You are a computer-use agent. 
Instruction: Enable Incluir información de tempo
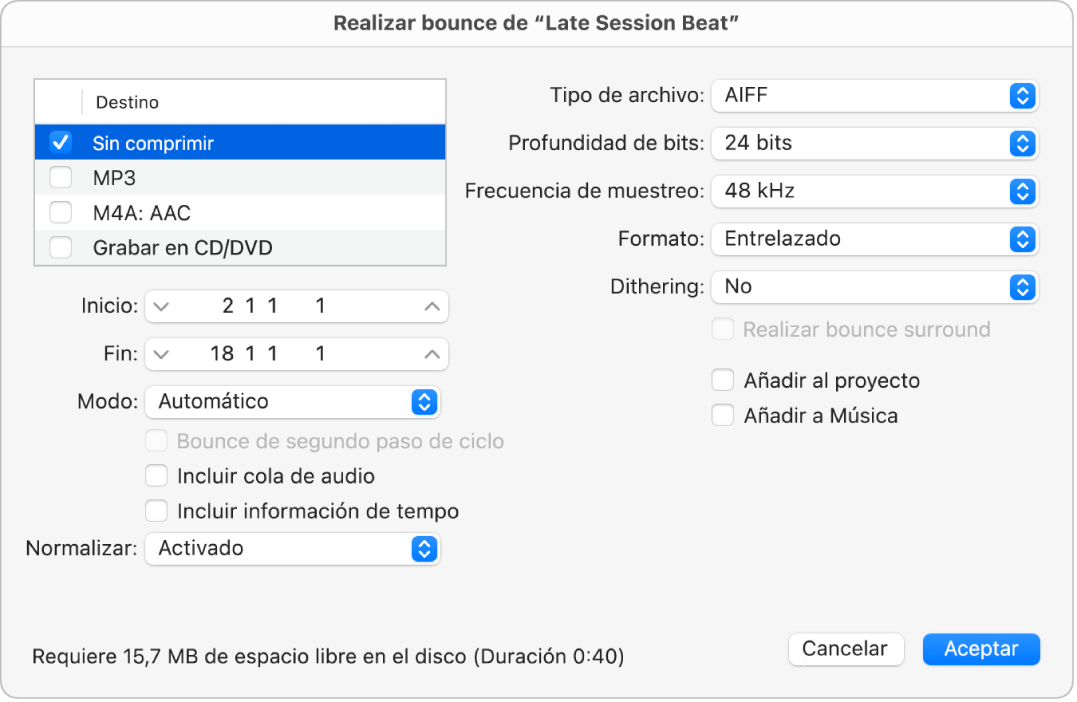point(157,511)
